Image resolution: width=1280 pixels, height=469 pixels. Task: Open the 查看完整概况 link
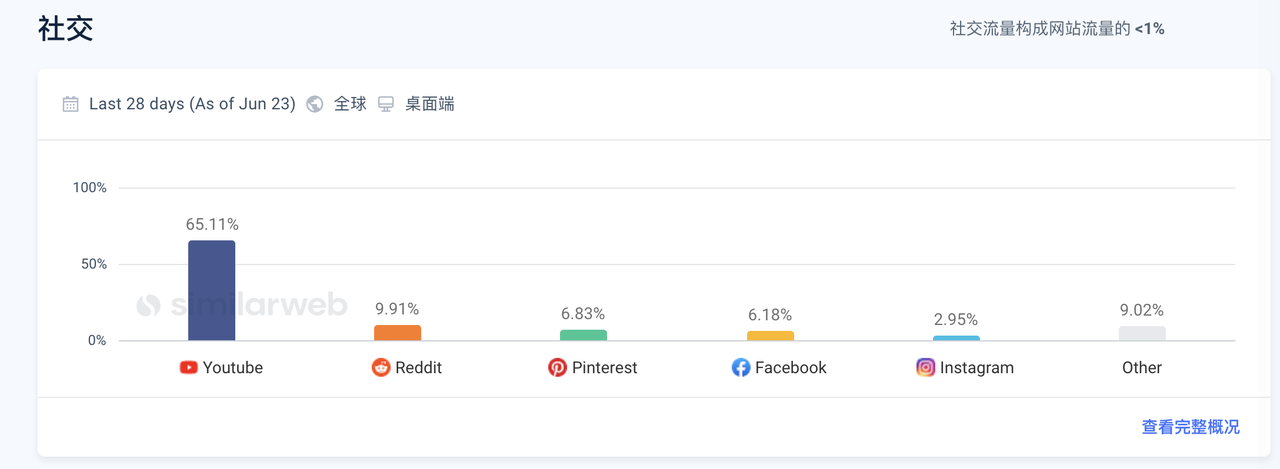coord(1190,427)
